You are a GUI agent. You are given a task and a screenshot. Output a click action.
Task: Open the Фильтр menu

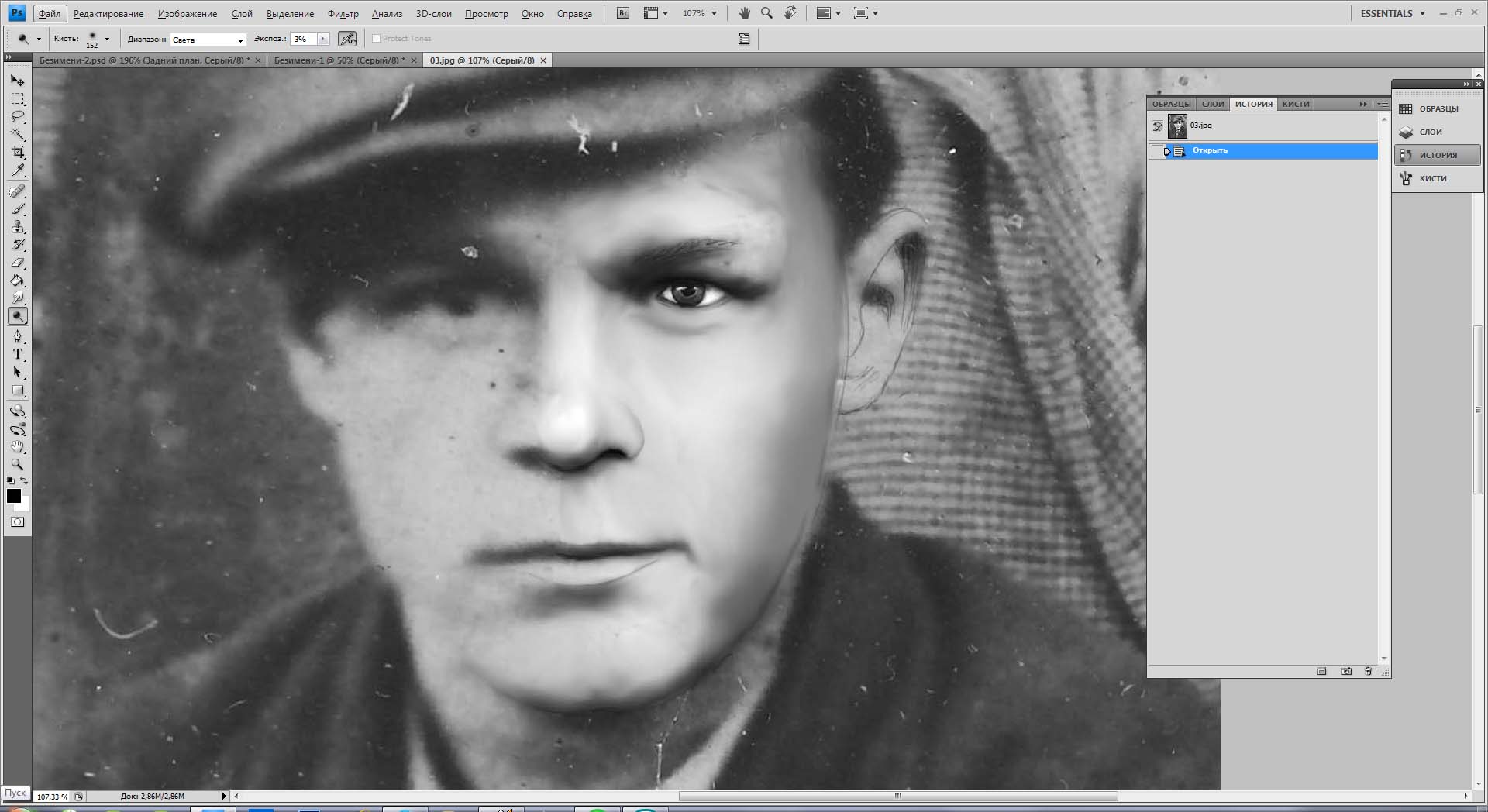(343, 14)
